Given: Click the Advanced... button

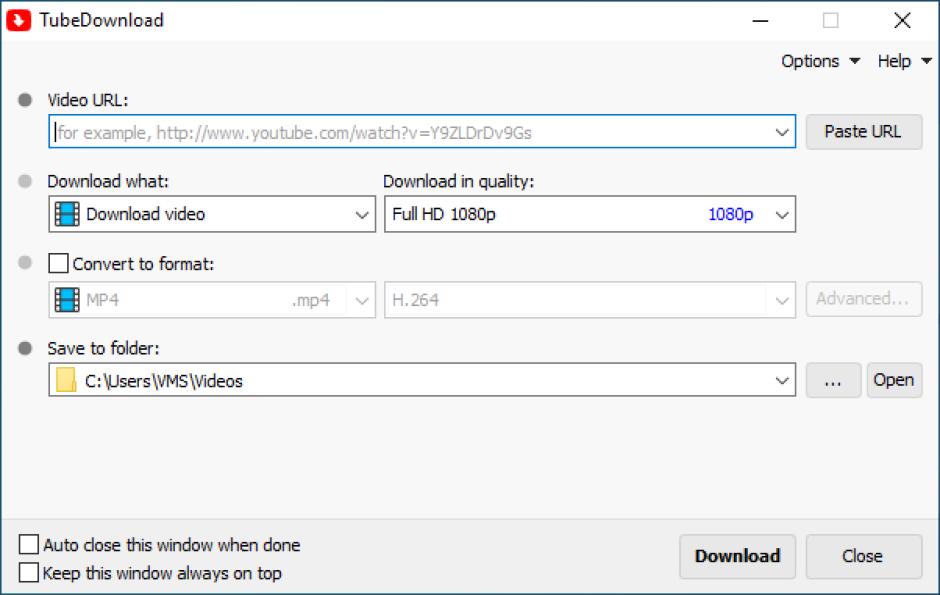Looking at the screenshot, I should (x=863, y=299).
